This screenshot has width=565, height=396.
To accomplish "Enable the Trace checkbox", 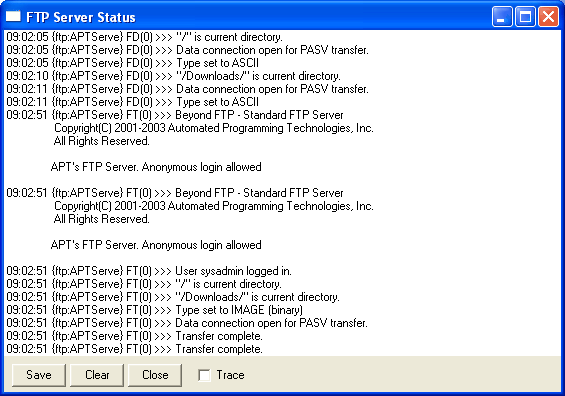I will [204, 375].
